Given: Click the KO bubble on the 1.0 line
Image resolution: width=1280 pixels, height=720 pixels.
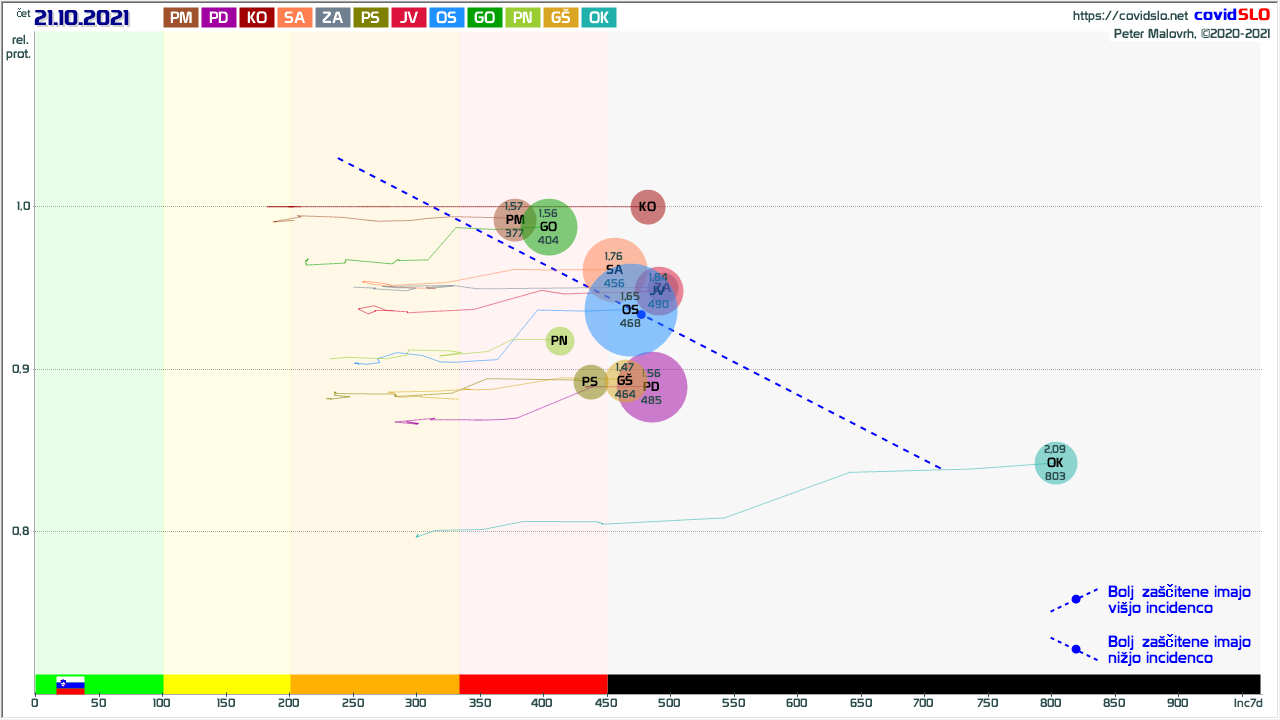Looking at the screenshot, I should 648,207.
